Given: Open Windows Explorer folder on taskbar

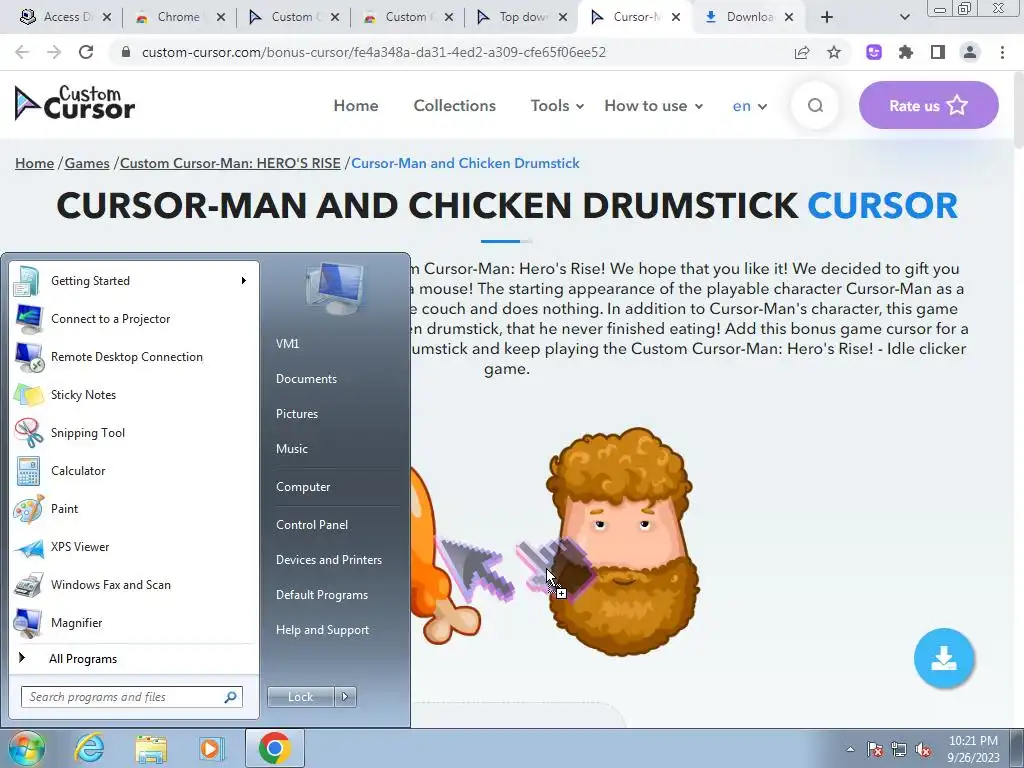Looking at the screenshot, I should (151, 748).
